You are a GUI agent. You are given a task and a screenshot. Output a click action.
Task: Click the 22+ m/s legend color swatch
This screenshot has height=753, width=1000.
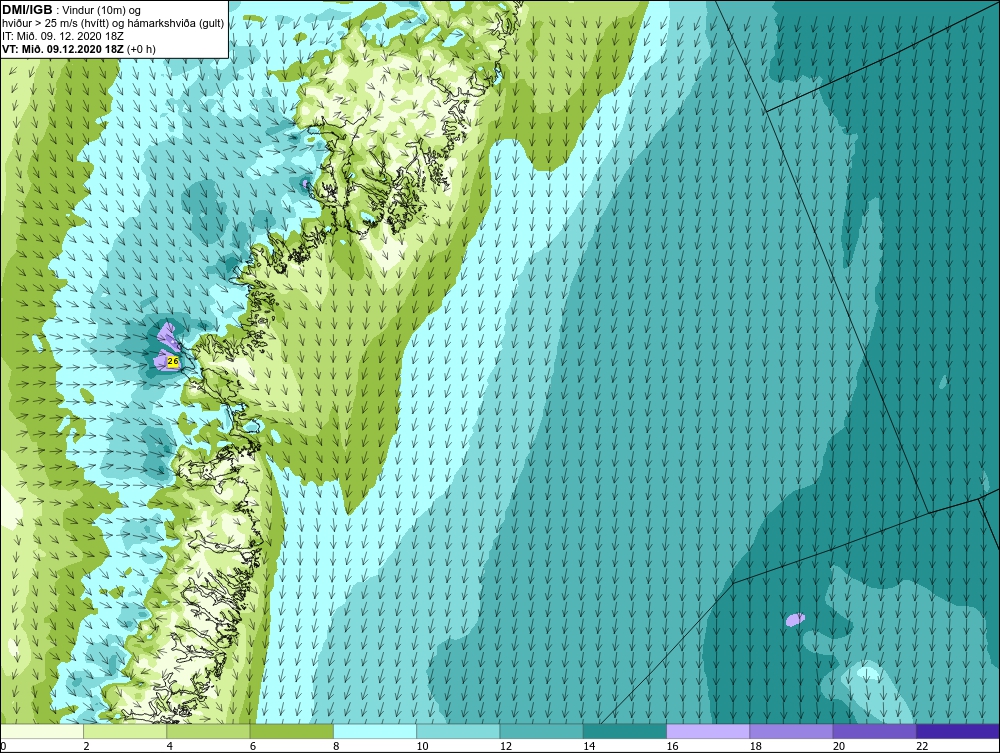click(957, 731)
